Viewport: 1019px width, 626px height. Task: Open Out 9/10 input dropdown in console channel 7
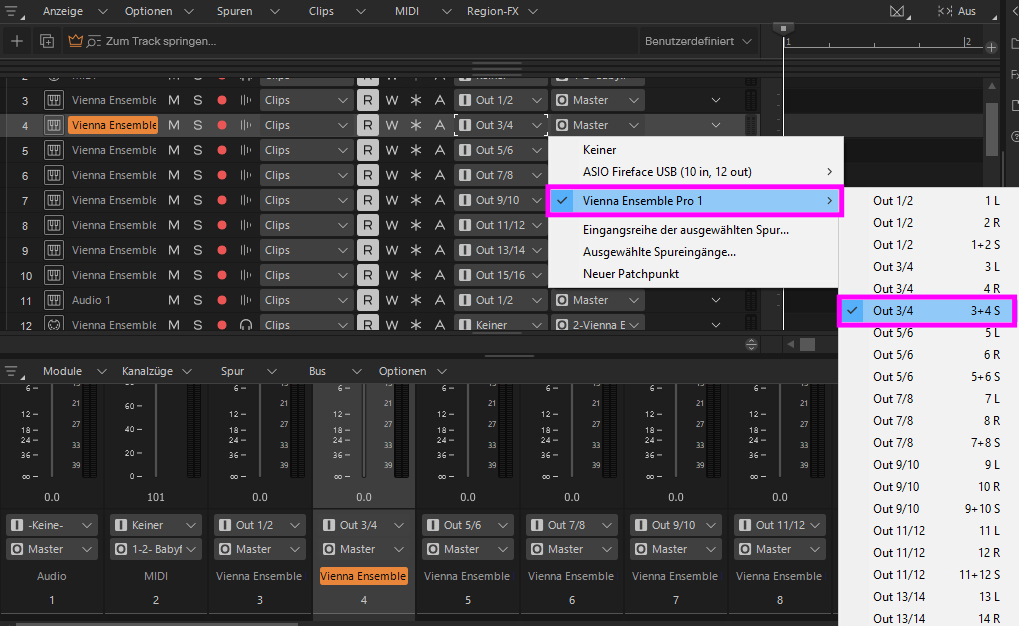coord(676,525)
